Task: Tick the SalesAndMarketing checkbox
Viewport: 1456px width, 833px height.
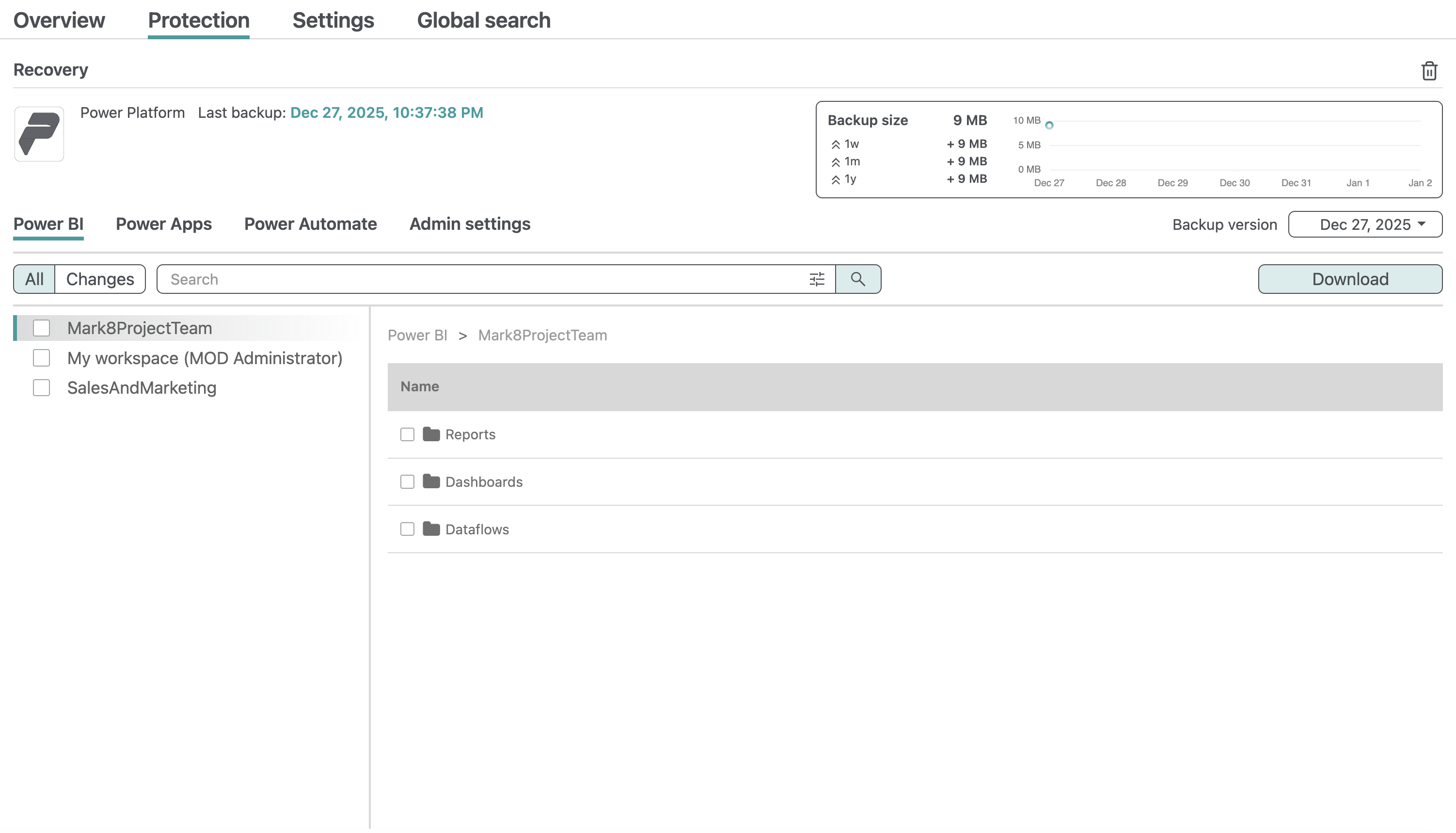Action: click(x=41, y=388)
